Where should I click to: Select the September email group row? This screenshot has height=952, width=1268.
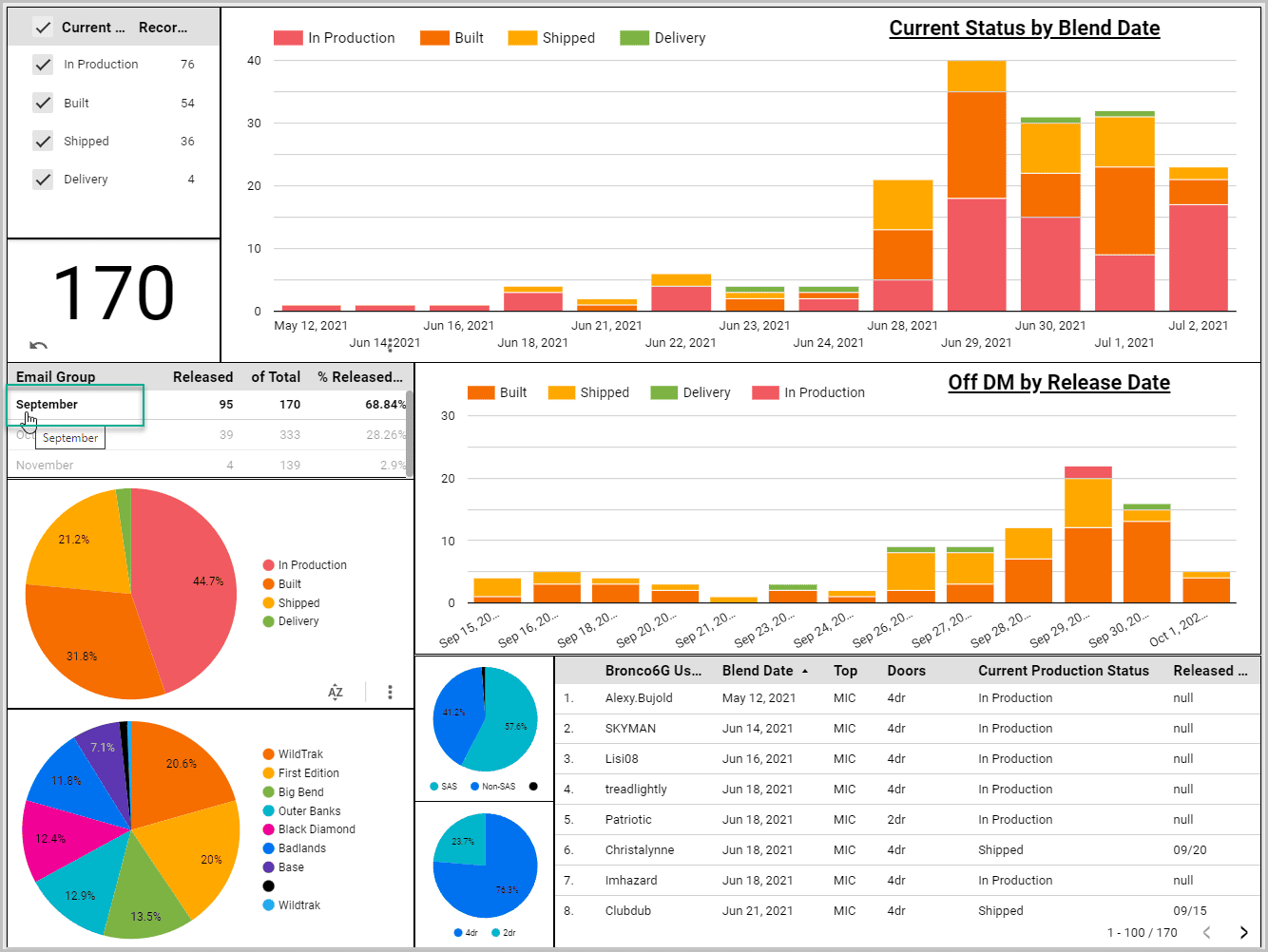tap(210, 405)
